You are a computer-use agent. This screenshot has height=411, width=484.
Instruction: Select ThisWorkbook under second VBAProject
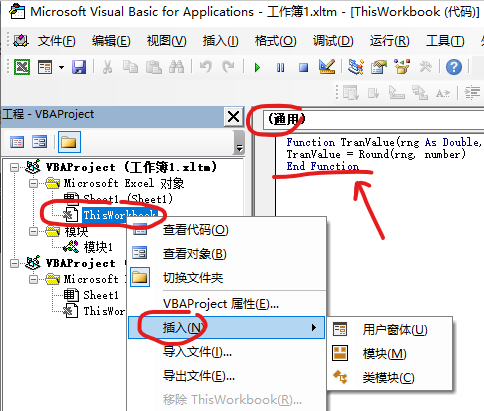tap(104, 311)
